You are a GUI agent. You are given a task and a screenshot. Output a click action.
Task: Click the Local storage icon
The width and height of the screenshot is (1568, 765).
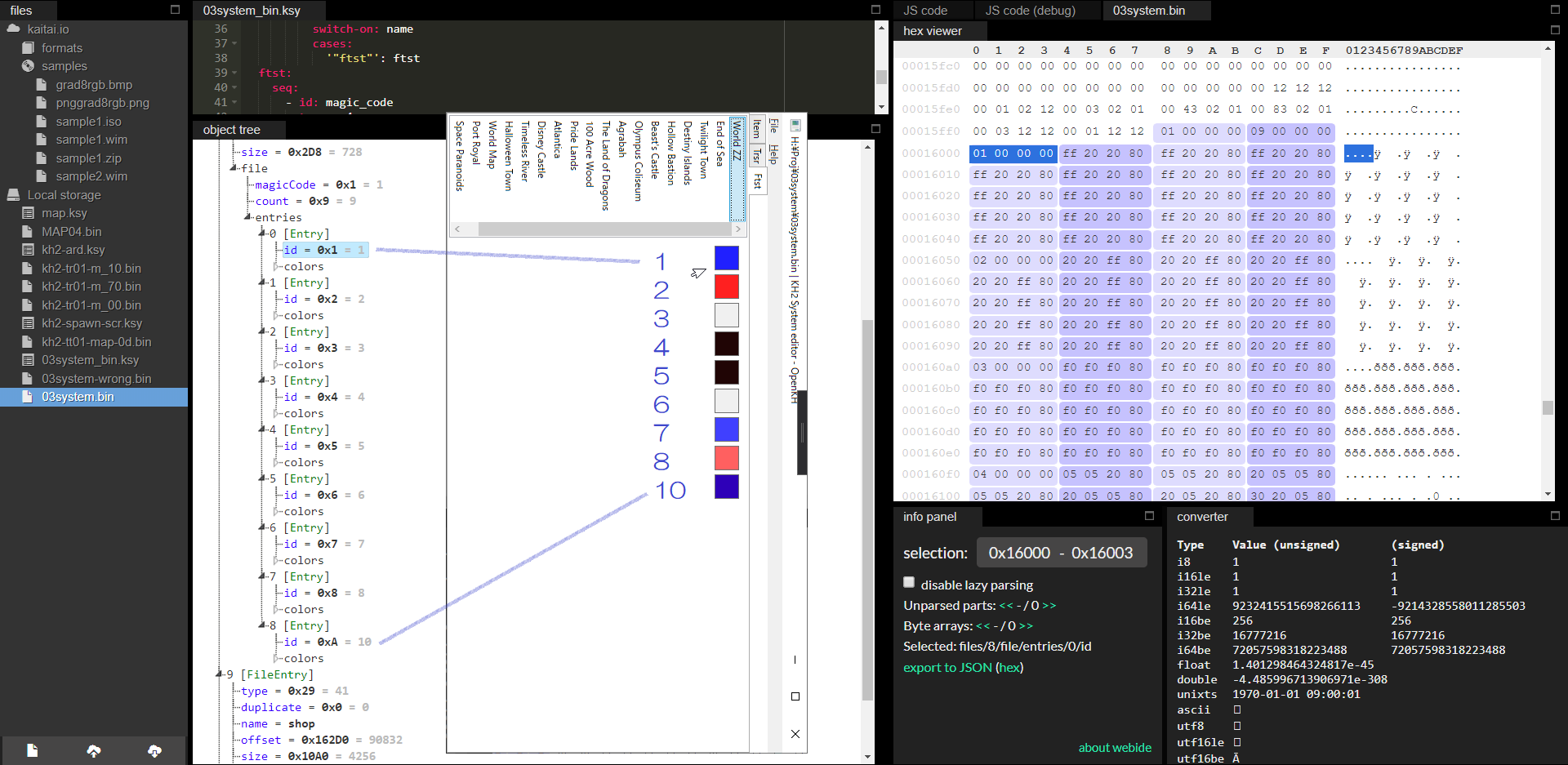coord(12,194)
